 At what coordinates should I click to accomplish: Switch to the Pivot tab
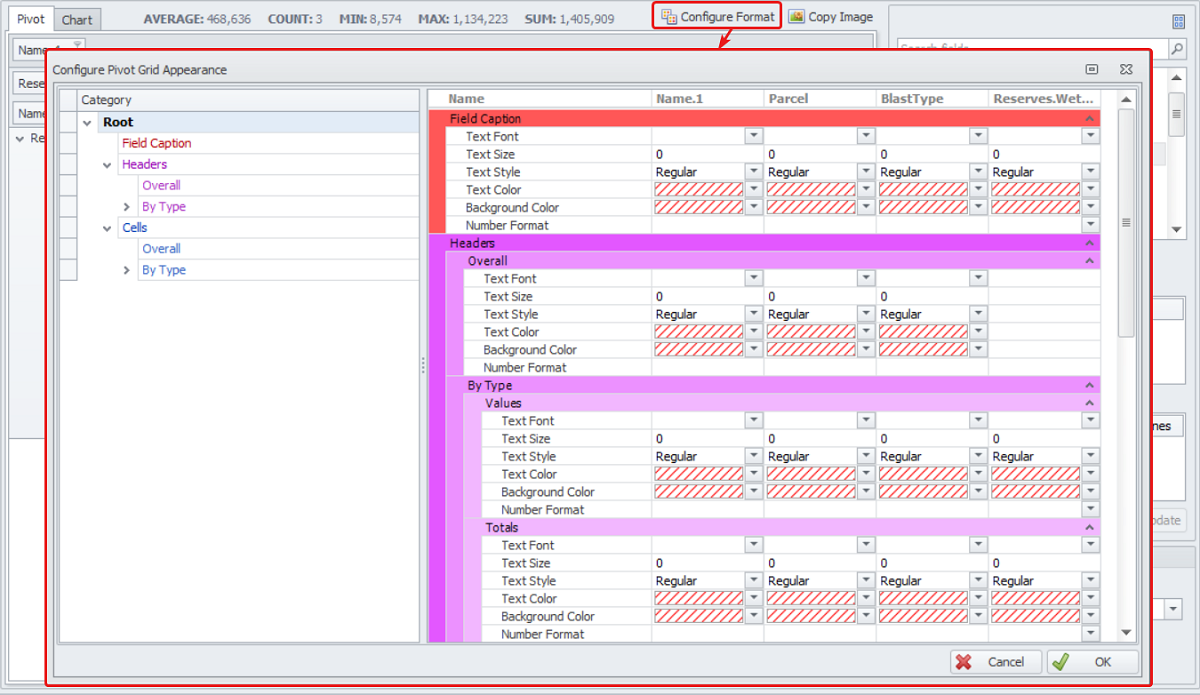[30, 19]
